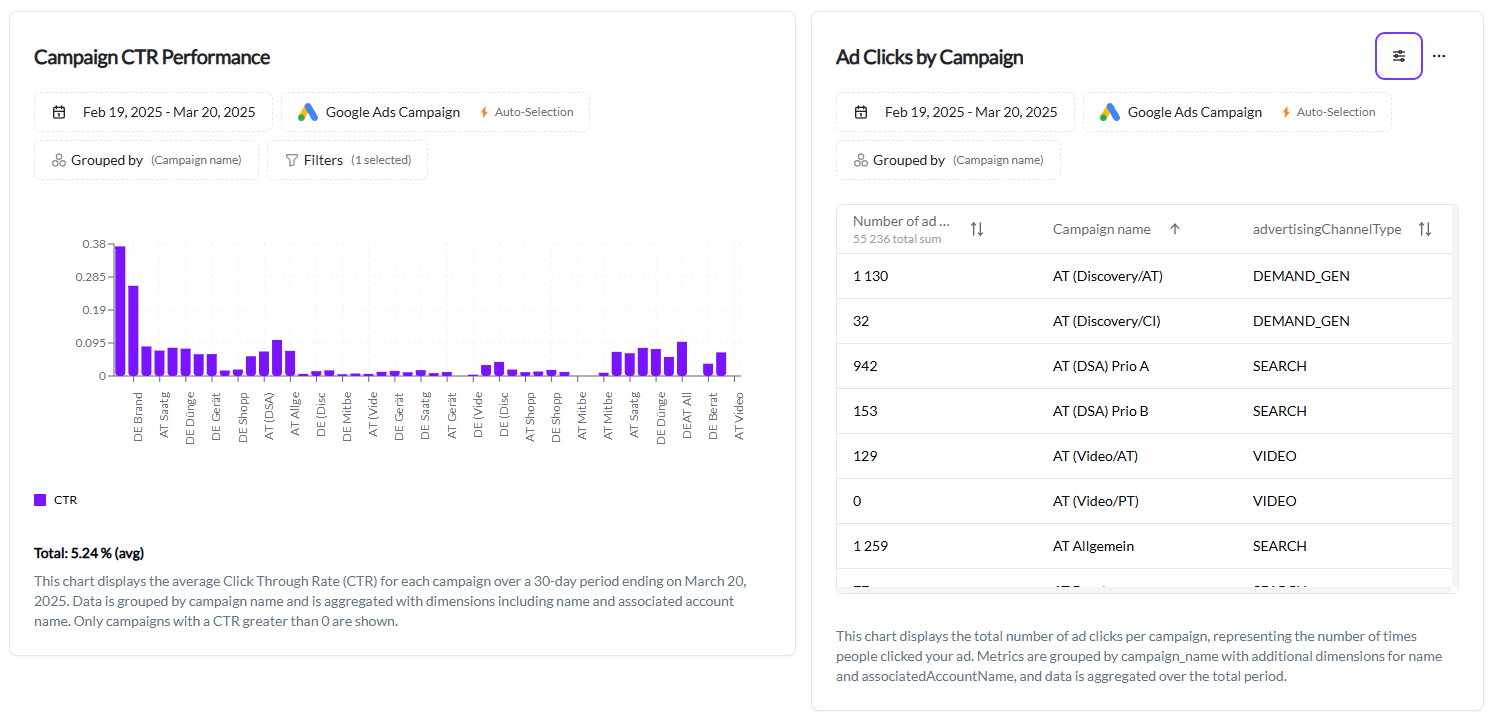Toggle sort on Number of ad clicks column
The height and width of the screenshot is (719, 1500).
tap(977, 229)
